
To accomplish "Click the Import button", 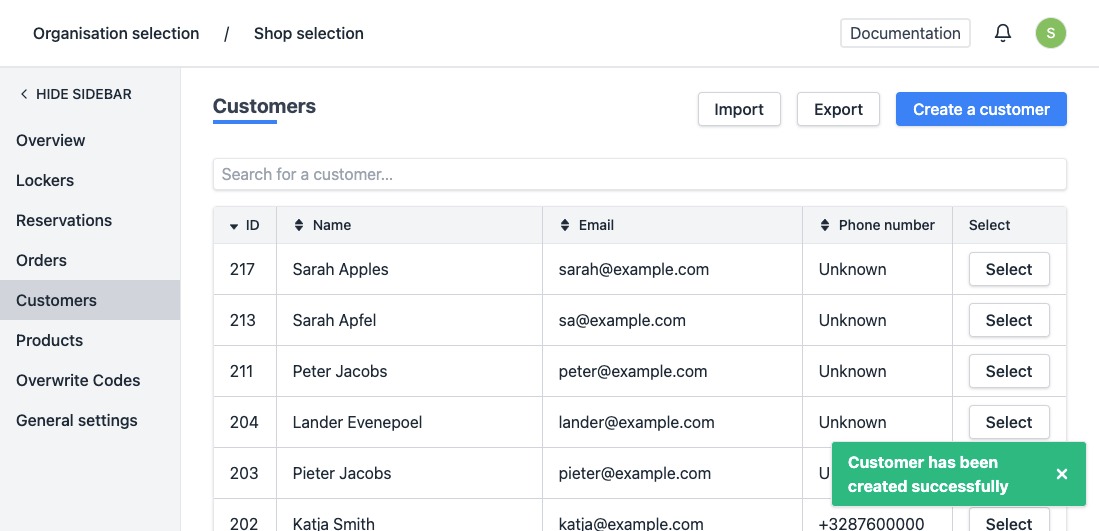I will (x=738, y=110).
